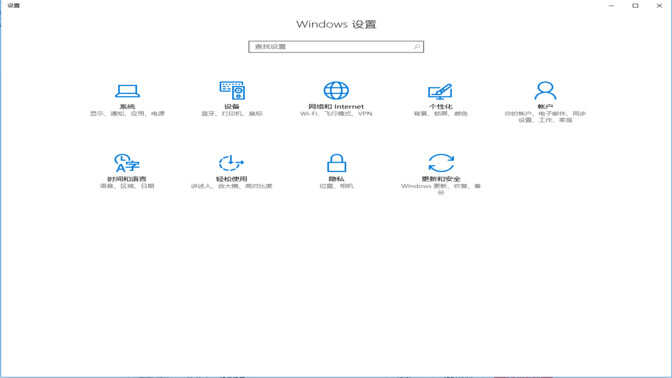Click the 时间和语言 label text
This screenshot has height=378, width=672.
(x=127, y=179)
